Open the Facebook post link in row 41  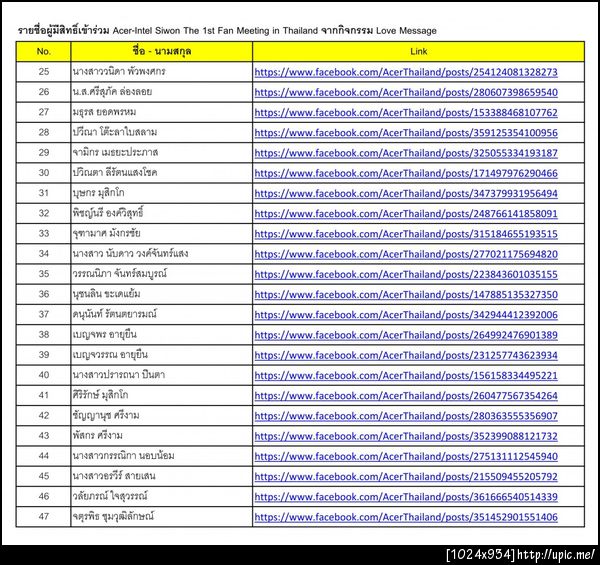(406, 396)
